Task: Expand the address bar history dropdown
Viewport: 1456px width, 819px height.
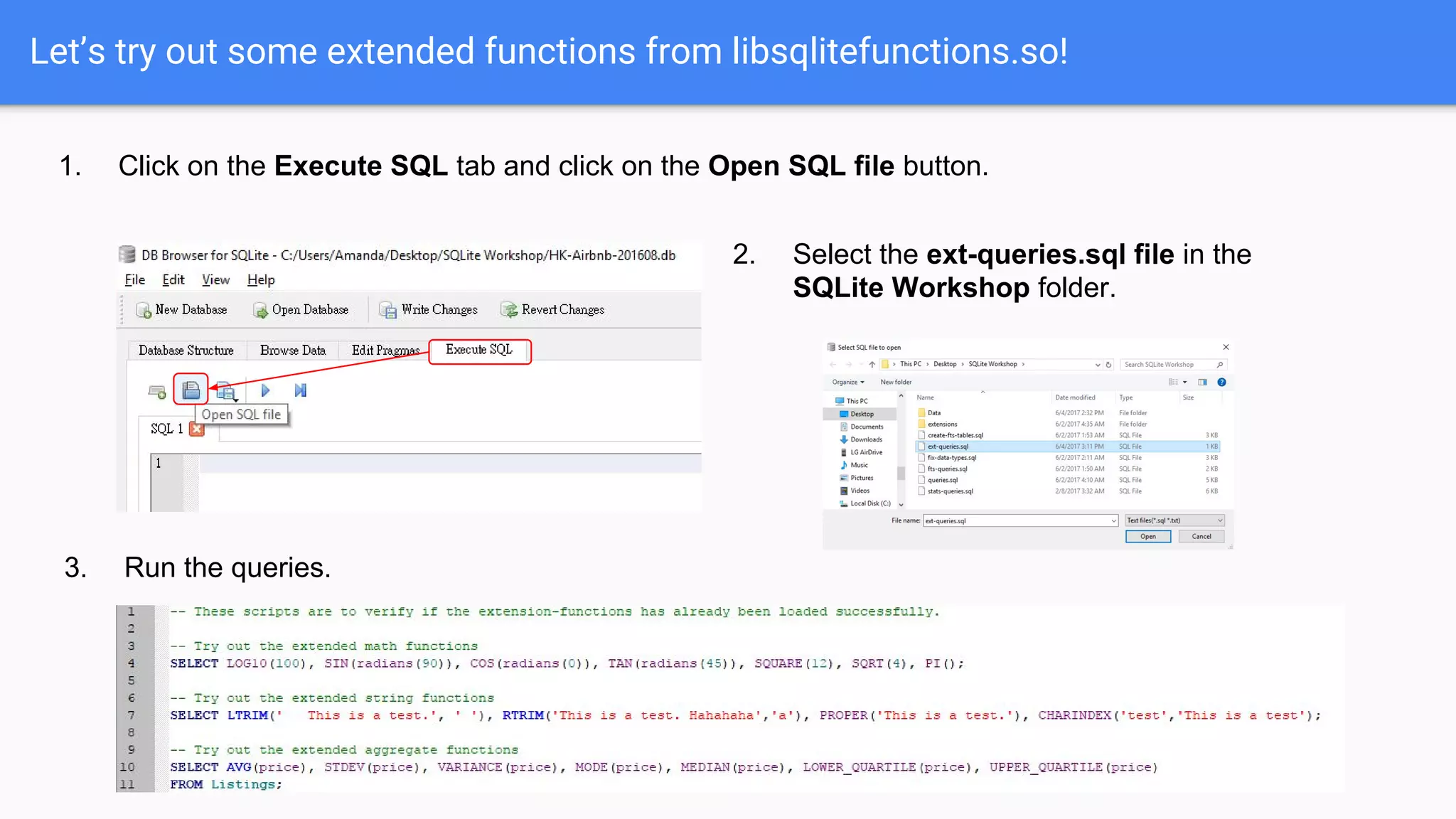Action: [x=1098, y=365]
